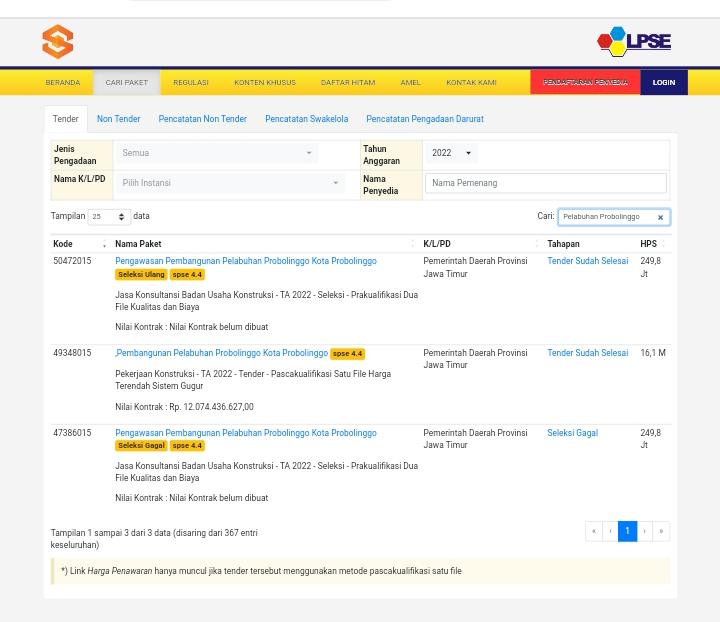Open Jenis Pengadaan dropdown
The height and width of the screenshot is (622, 720).
[x=216, y=153]
